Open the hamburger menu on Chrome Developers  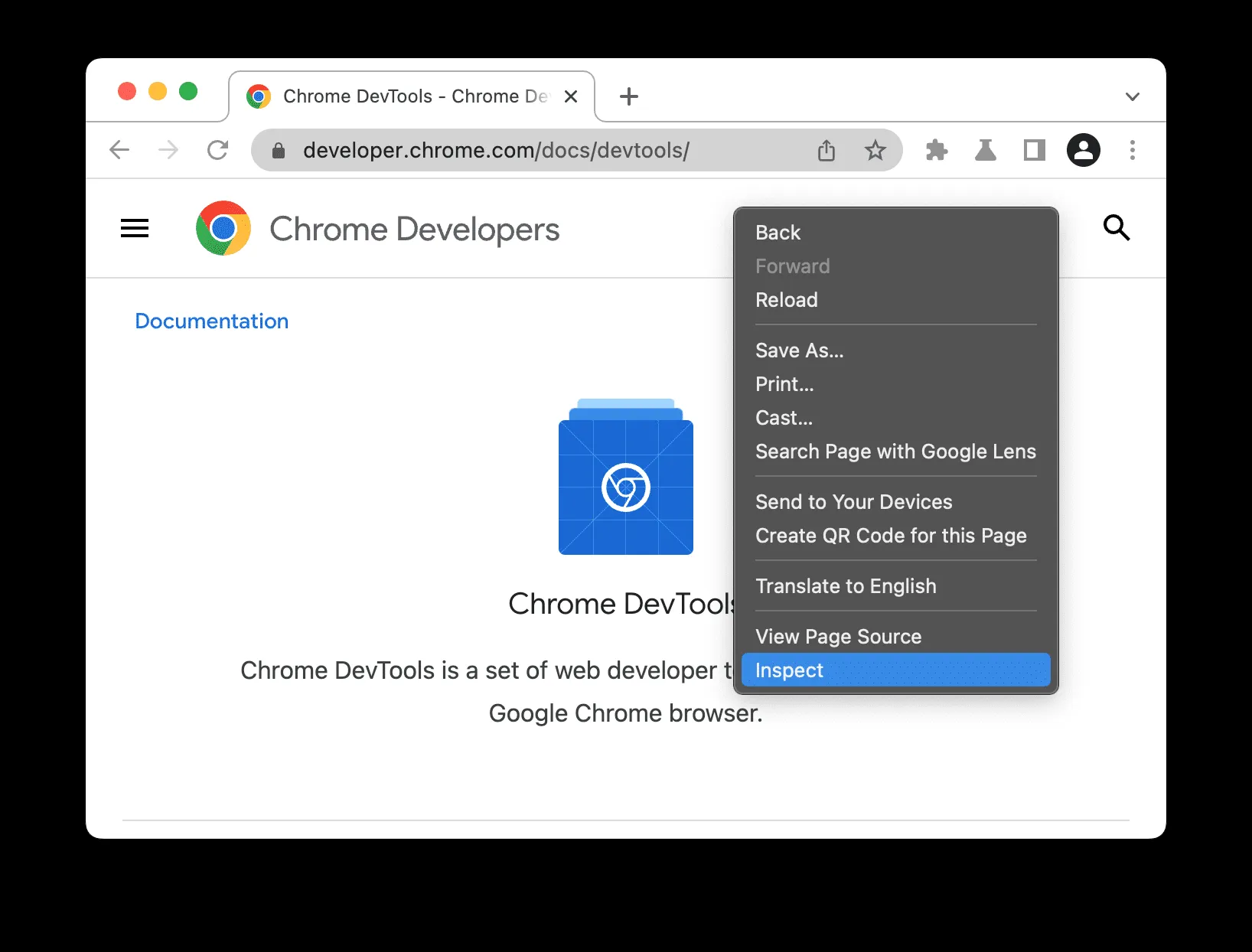135,227
